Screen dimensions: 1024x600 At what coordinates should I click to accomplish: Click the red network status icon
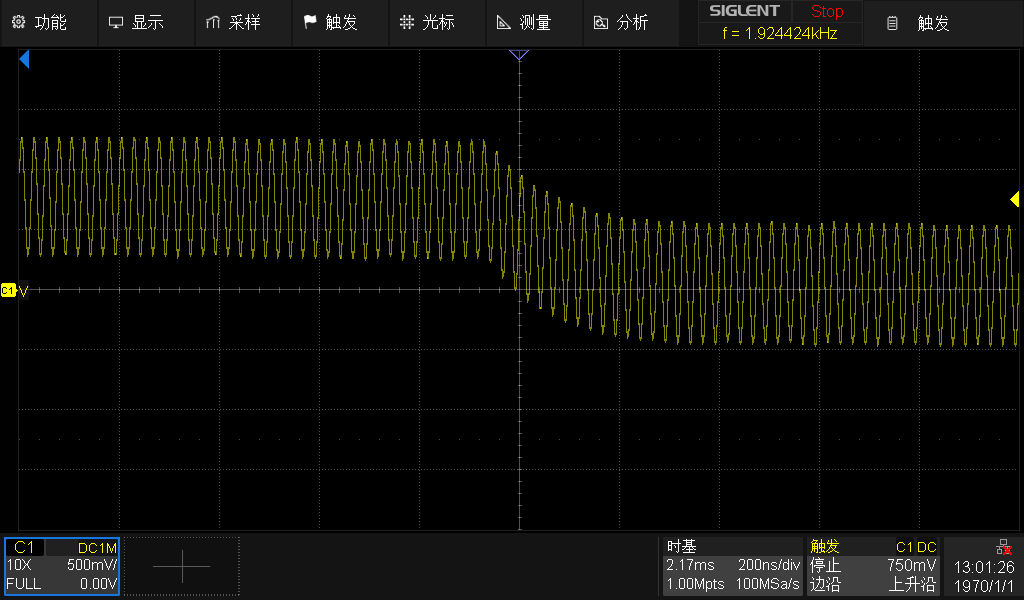(1003, 547)
